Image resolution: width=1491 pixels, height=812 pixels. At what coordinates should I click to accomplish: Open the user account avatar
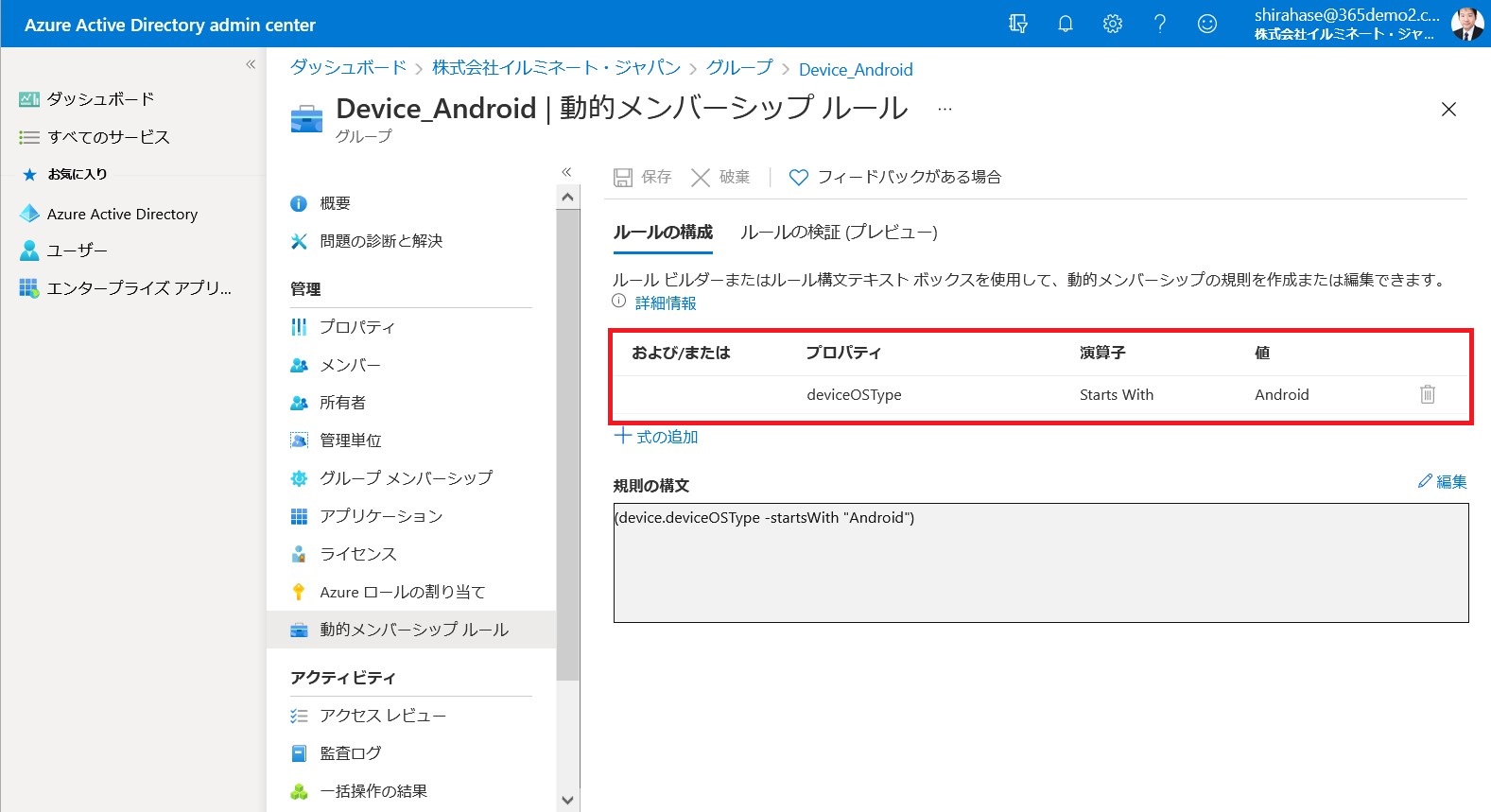tap(1467, 24)
